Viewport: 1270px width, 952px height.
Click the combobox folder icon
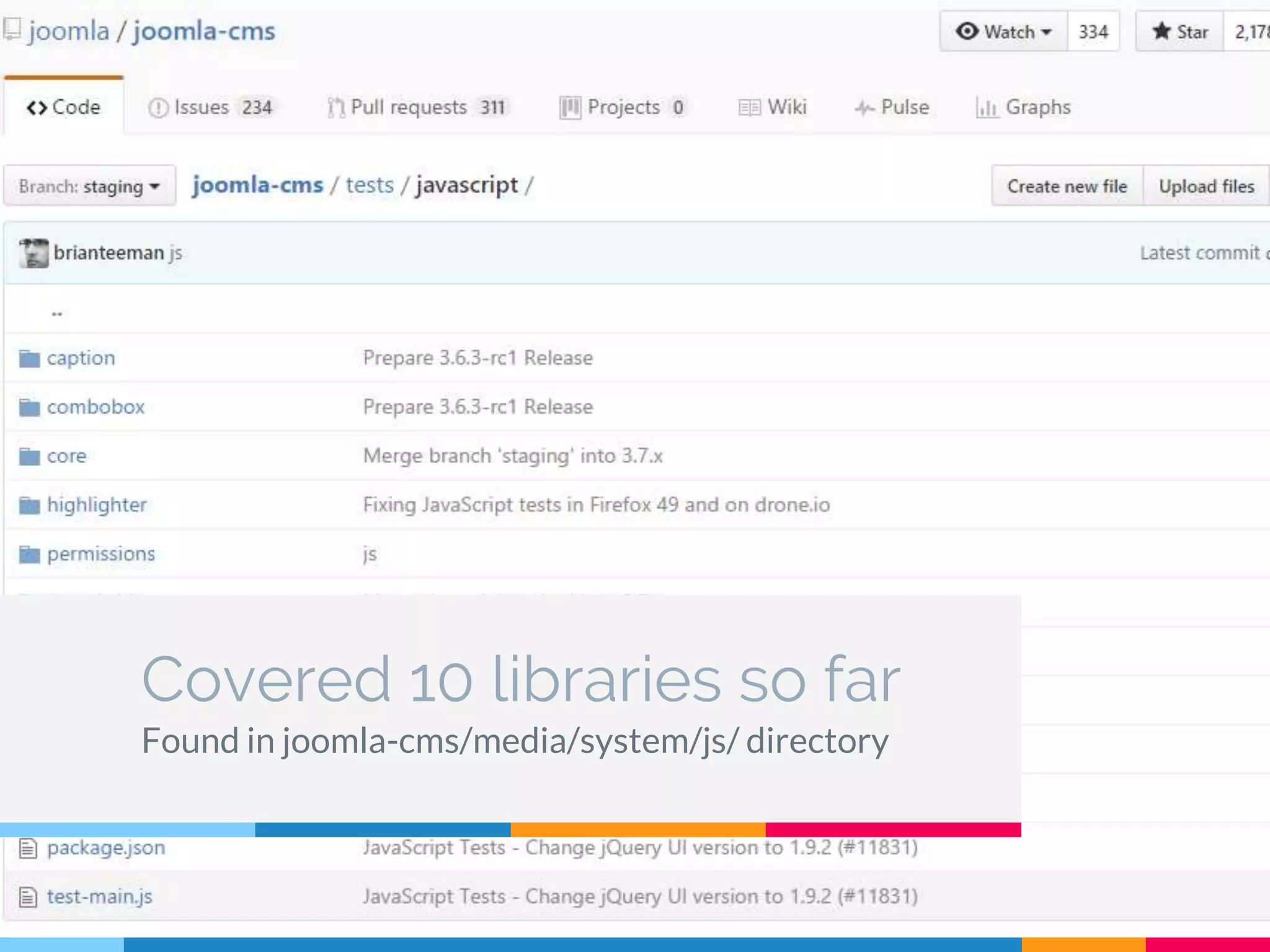tap(29, 407)
